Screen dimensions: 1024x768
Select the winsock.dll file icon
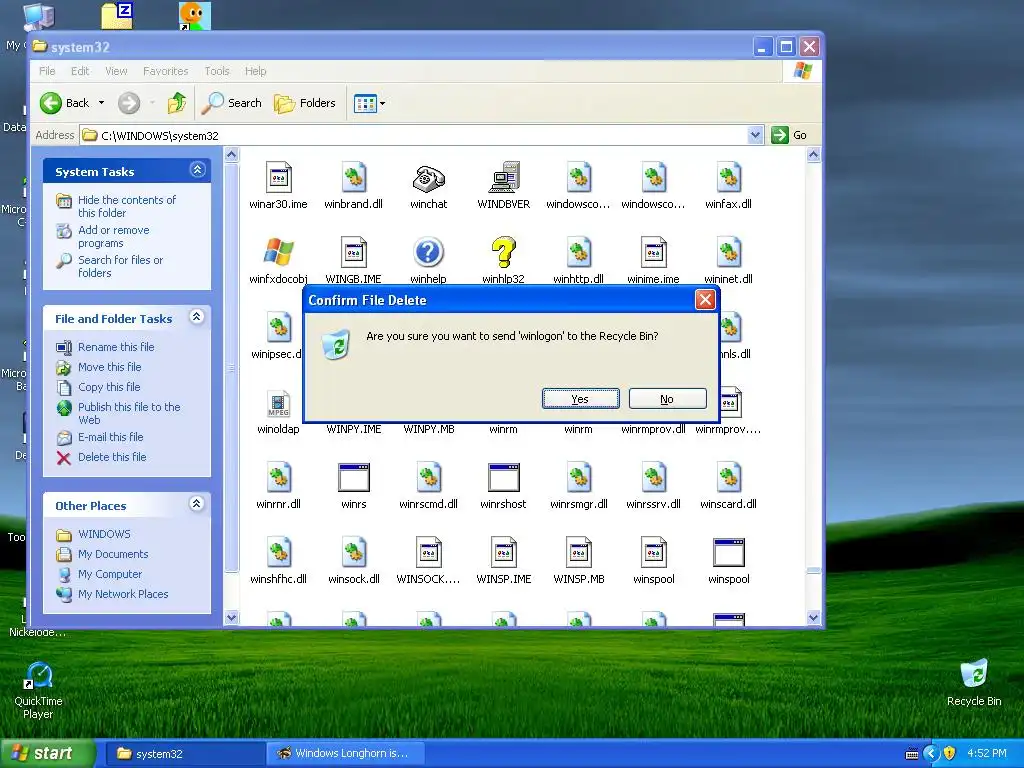click(x=354, y=552)
